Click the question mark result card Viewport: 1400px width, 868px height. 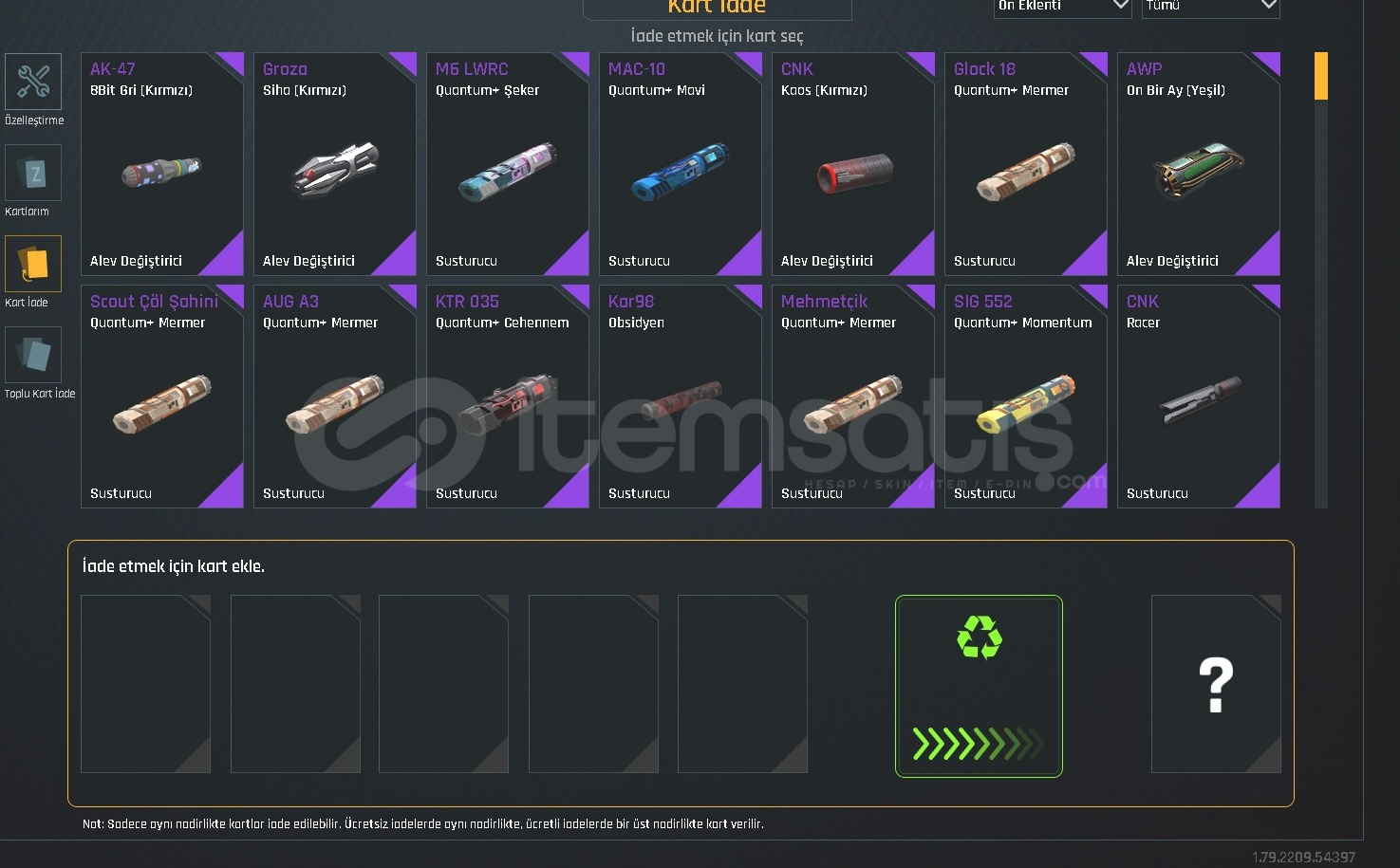coord(1216,684)
